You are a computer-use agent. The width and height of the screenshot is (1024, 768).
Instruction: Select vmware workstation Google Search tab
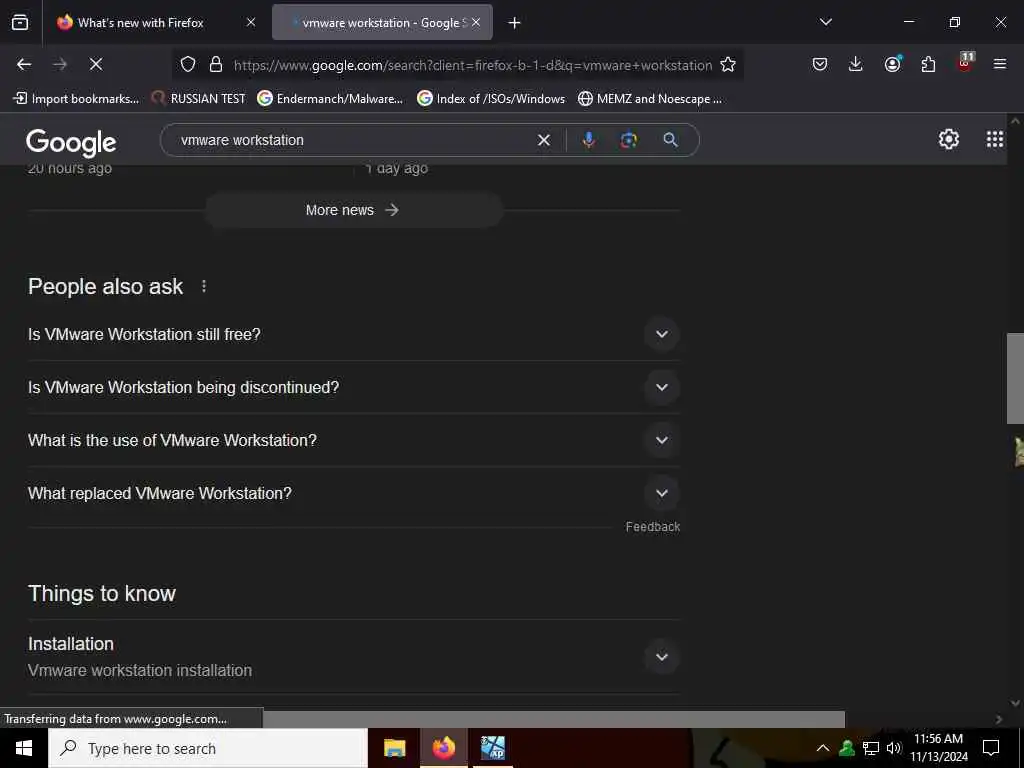382,23
